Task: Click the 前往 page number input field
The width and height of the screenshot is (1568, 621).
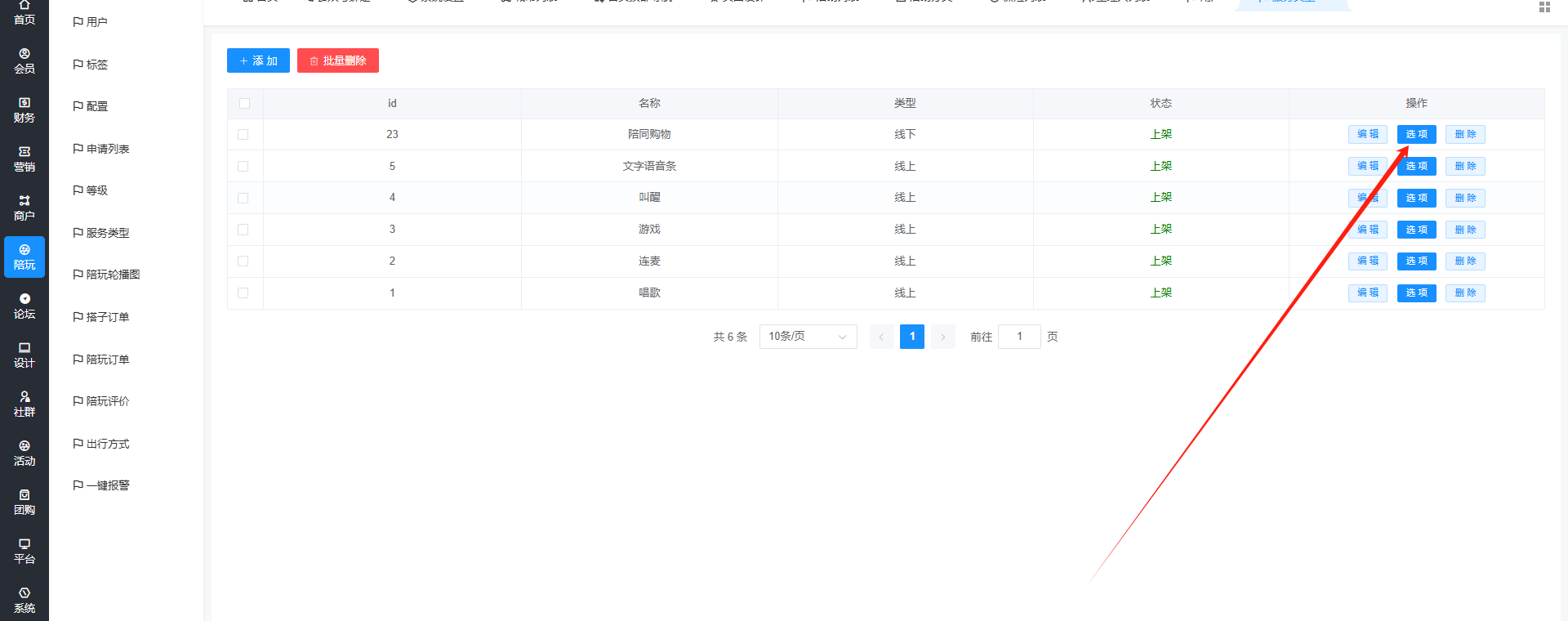Action: coord(1019,337)
